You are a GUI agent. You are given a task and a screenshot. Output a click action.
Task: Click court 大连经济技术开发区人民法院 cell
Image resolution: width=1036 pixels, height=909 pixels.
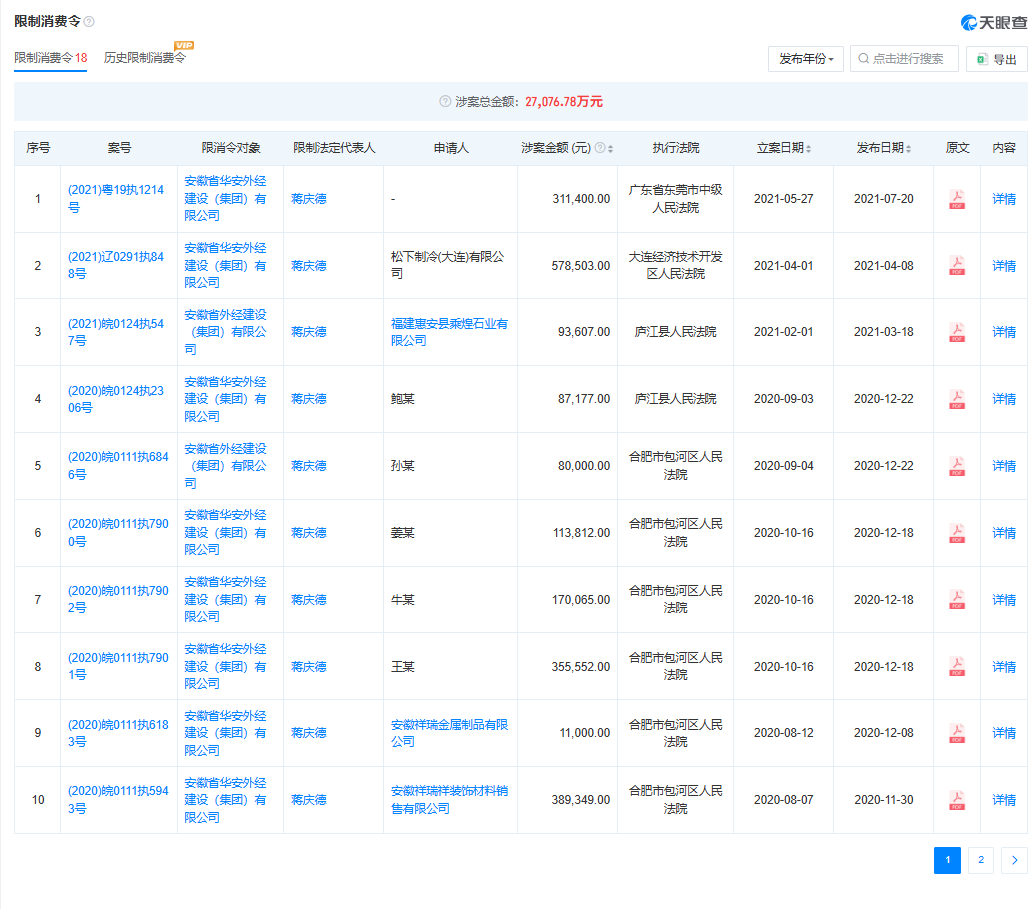click(x=675, y=265)
